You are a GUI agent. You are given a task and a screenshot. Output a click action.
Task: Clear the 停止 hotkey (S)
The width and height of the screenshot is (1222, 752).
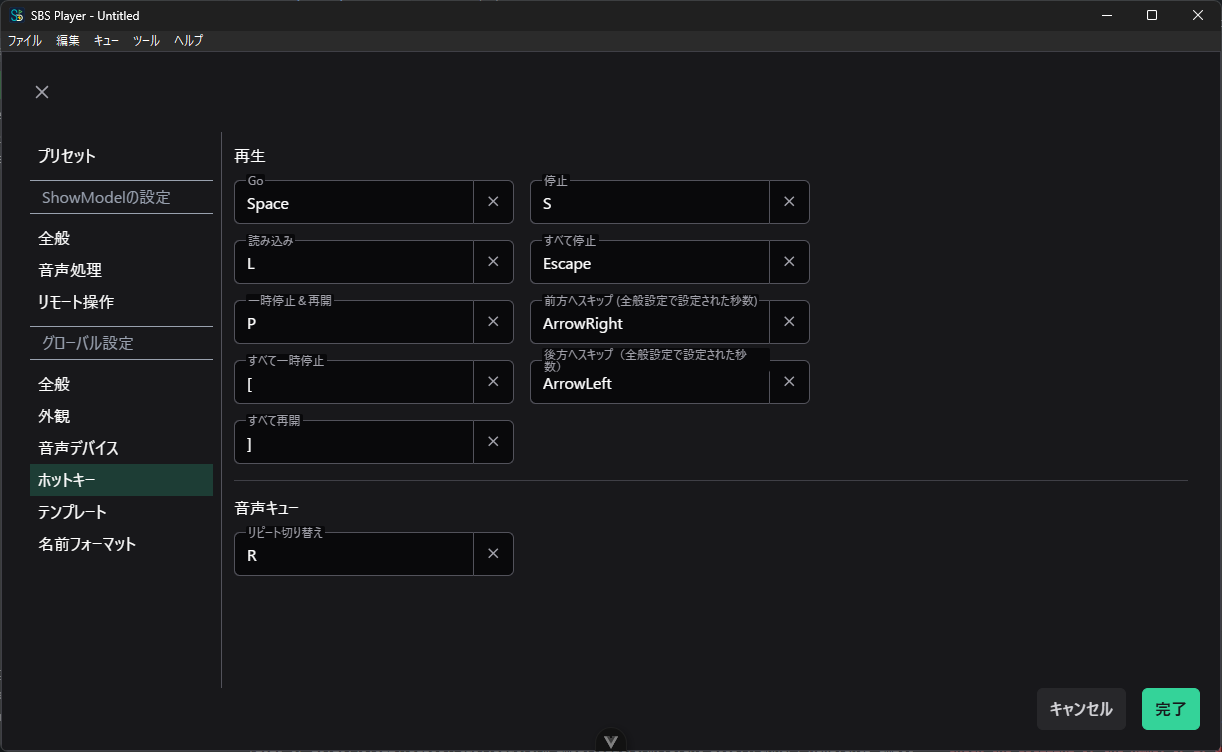[x=789, y=202]
